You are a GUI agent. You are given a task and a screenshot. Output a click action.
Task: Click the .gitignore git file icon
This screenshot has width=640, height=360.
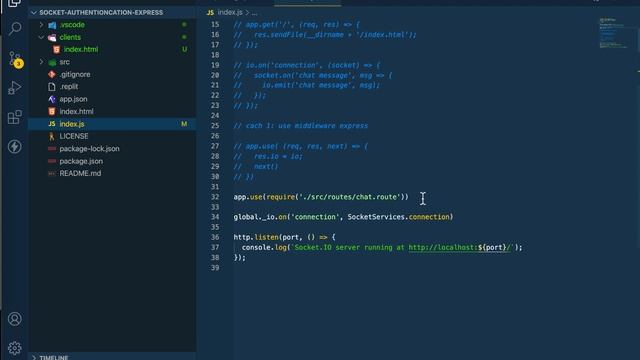[52, 74]
